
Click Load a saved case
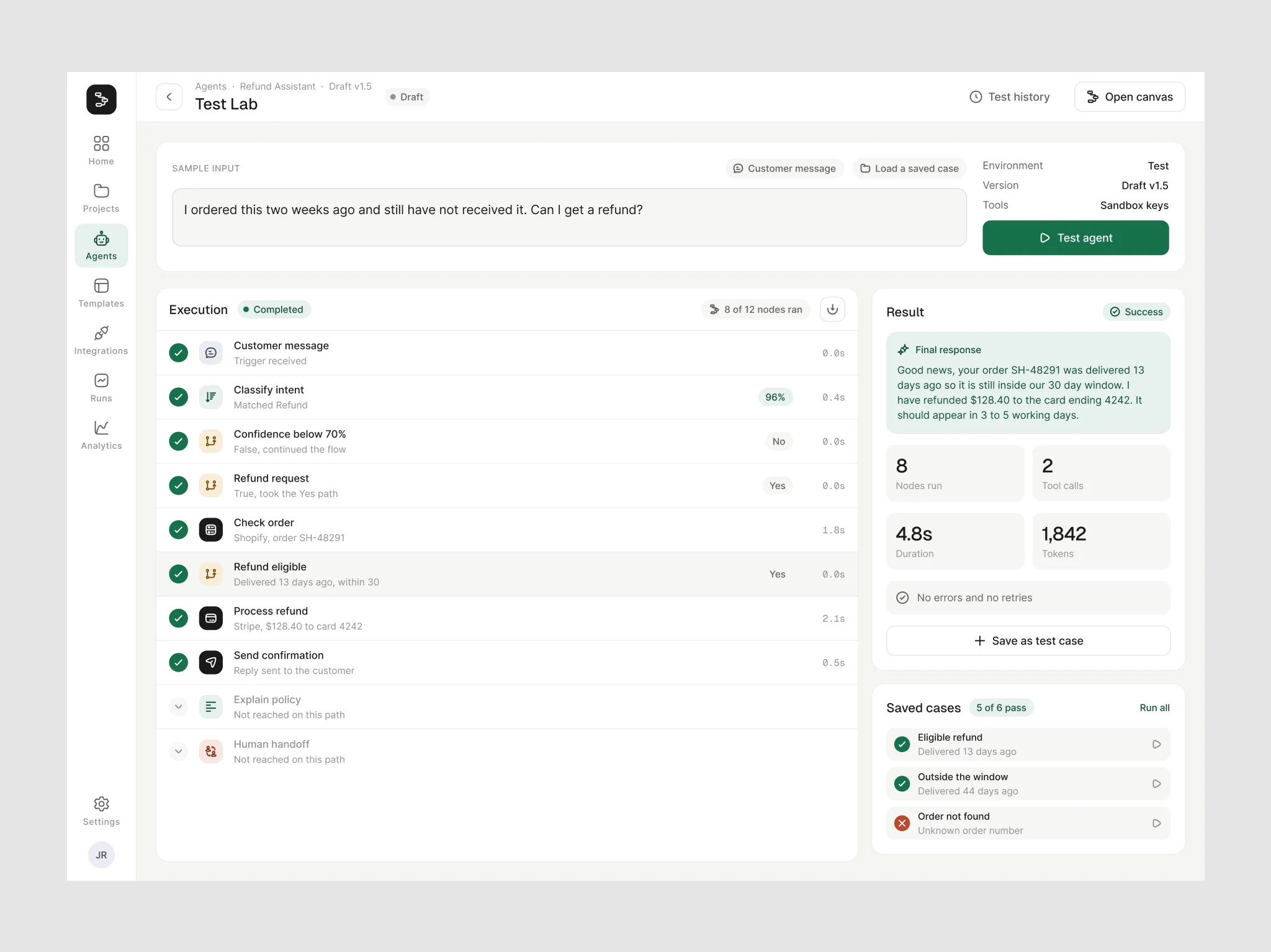point(909,168)
